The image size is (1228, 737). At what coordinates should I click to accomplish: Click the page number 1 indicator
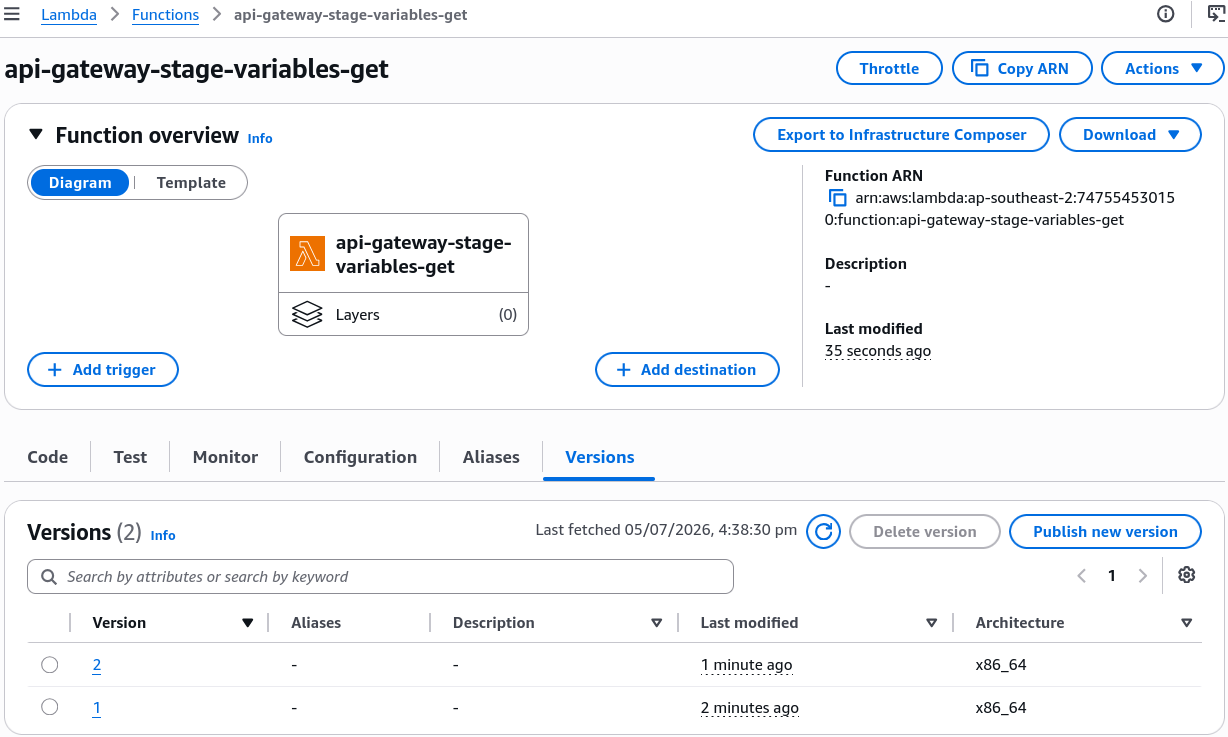[1112, 576]
